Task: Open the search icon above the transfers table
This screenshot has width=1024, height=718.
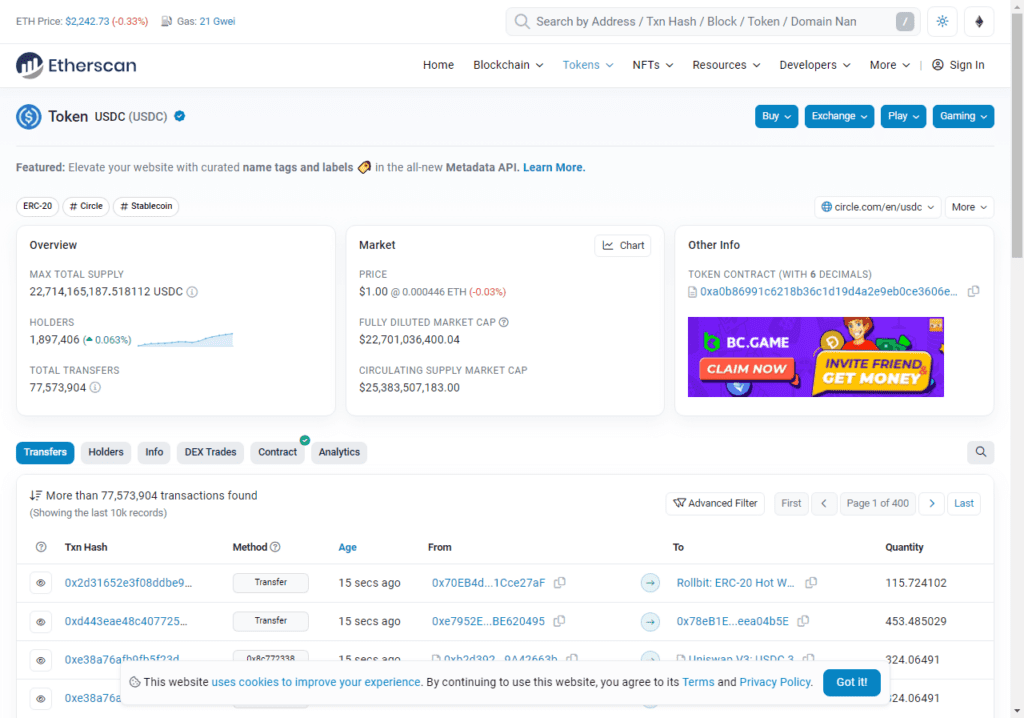Action: [980, 452]
